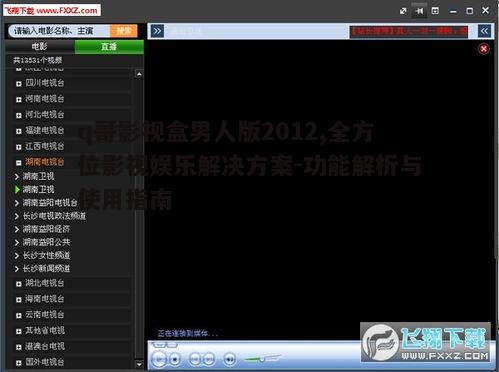The image size is (499, 372).
Task: Open the 长沙电视政法频道 channel
Action: click(54, 216)
